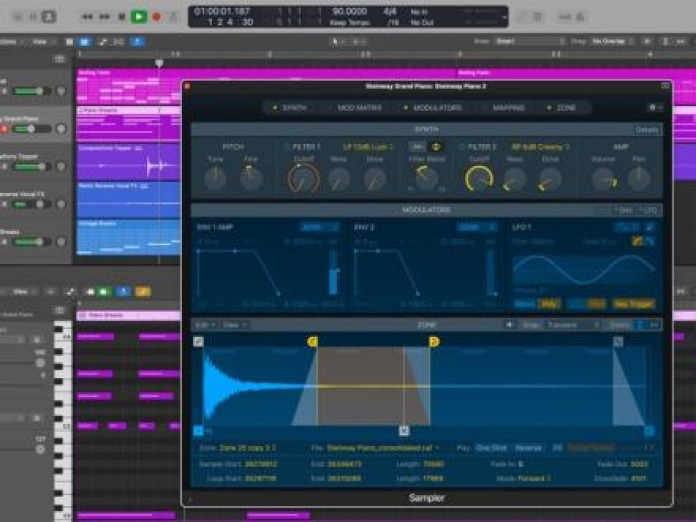Screen dimensions: 696x522
Task: Click the Amp Volume knob
Action: click(x=604, y=179)
